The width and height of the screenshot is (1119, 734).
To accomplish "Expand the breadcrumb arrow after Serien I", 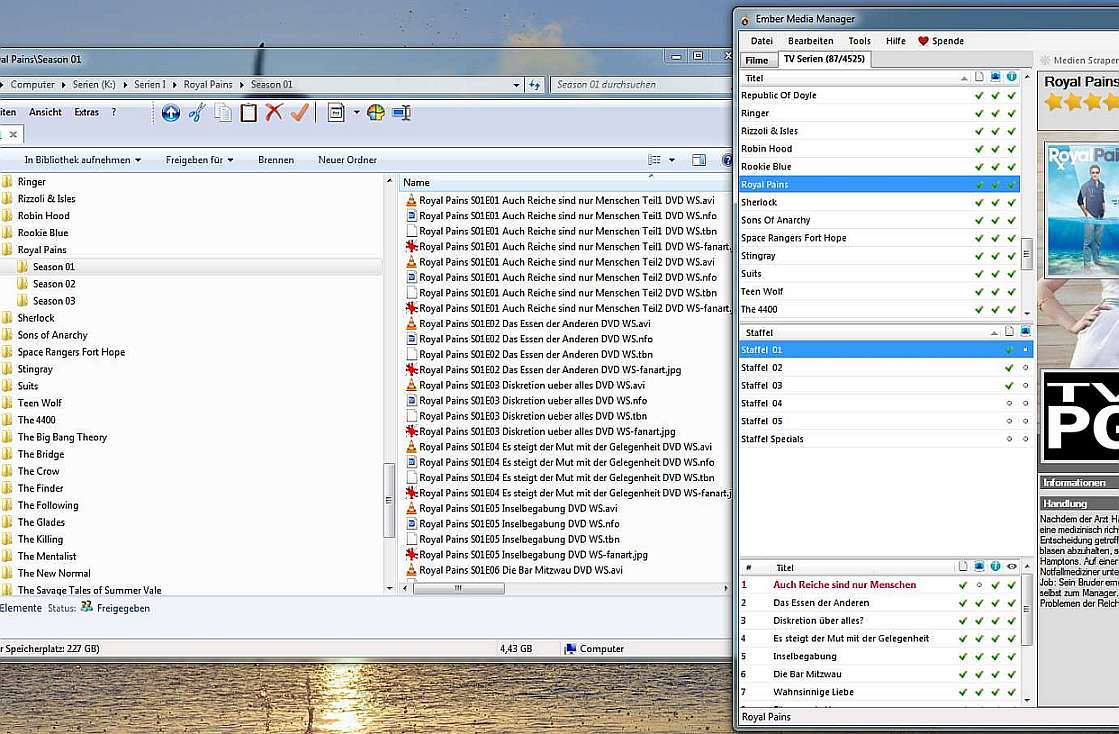I will [175, 85].
